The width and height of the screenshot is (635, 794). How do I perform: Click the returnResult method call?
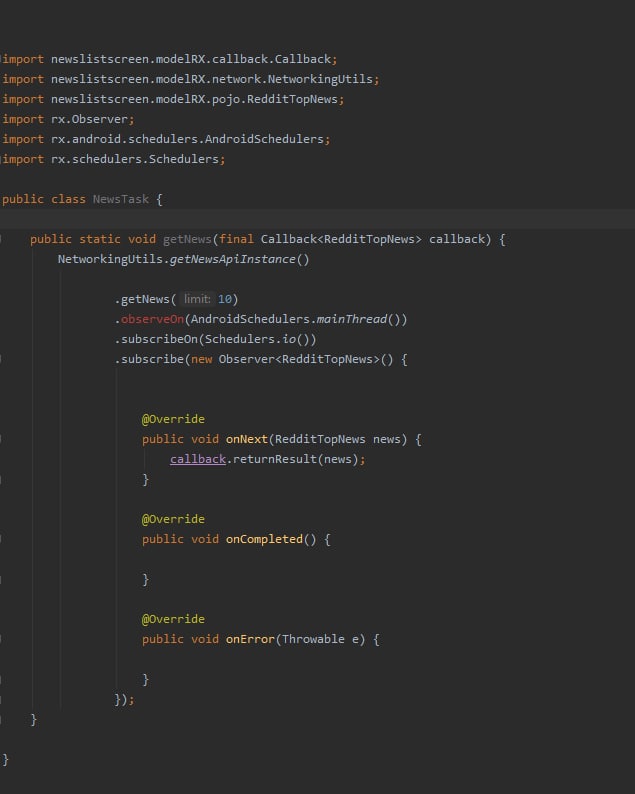point(274,459)
